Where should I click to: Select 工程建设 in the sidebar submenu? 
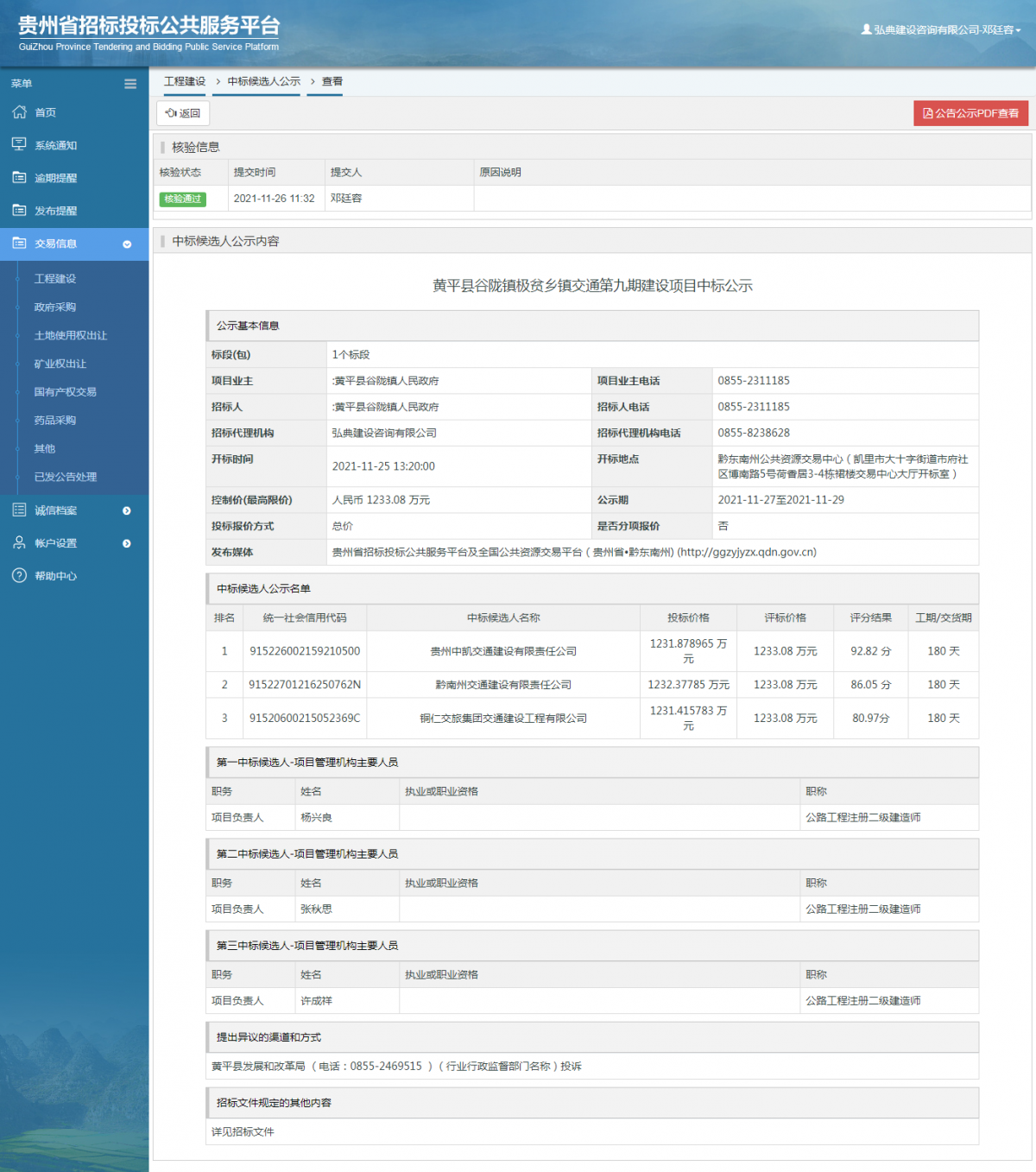tap(55, 279)
